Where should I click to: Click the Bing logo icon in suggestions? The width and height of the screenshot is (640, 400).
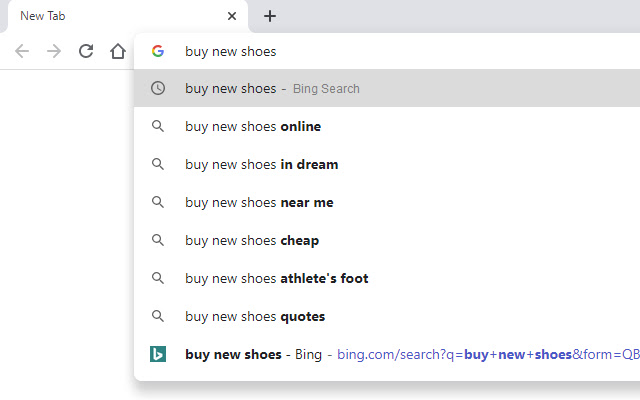(158, 354)
